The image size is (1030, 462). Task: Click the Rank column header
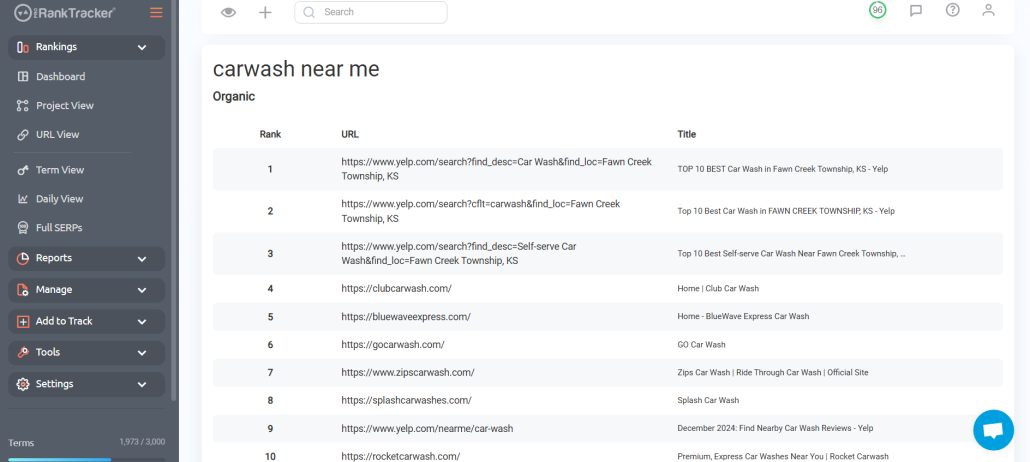270,134
